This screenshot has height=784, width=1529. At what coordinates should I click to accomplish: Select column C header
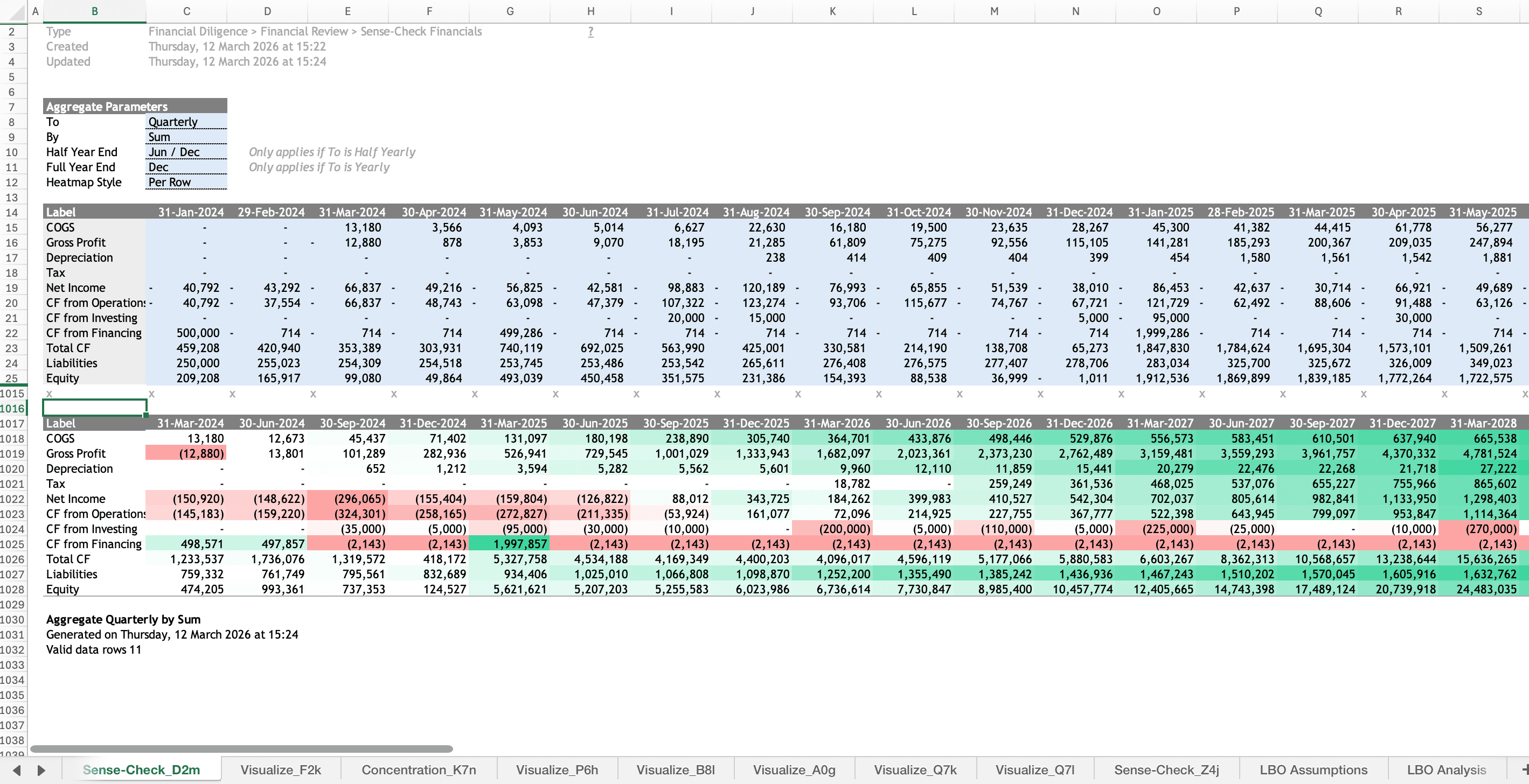pyautogui.click(x=186, y=11)
